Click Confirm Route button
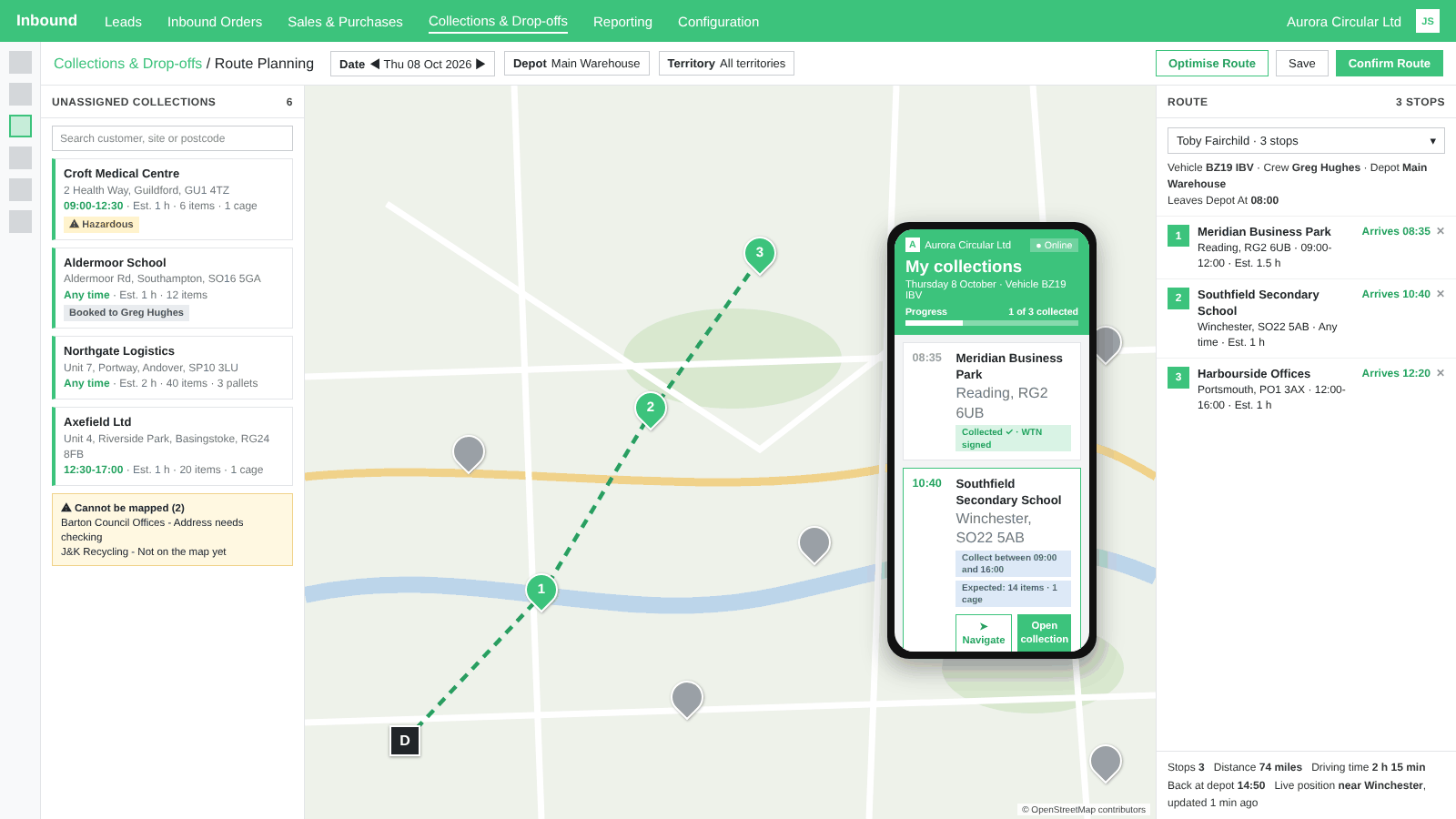Viewport: 1456px width, 819px height. click(1389, 64)
